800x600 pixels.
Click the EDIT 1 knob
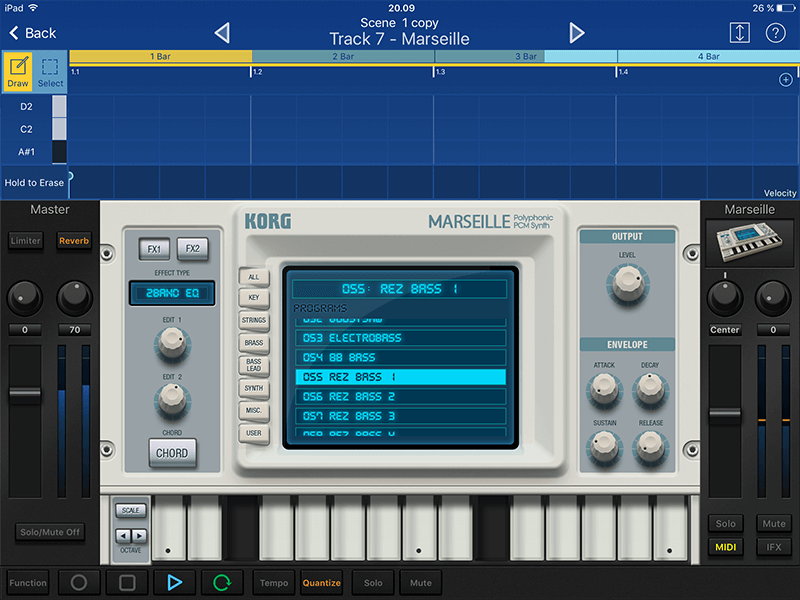point(172,344)
